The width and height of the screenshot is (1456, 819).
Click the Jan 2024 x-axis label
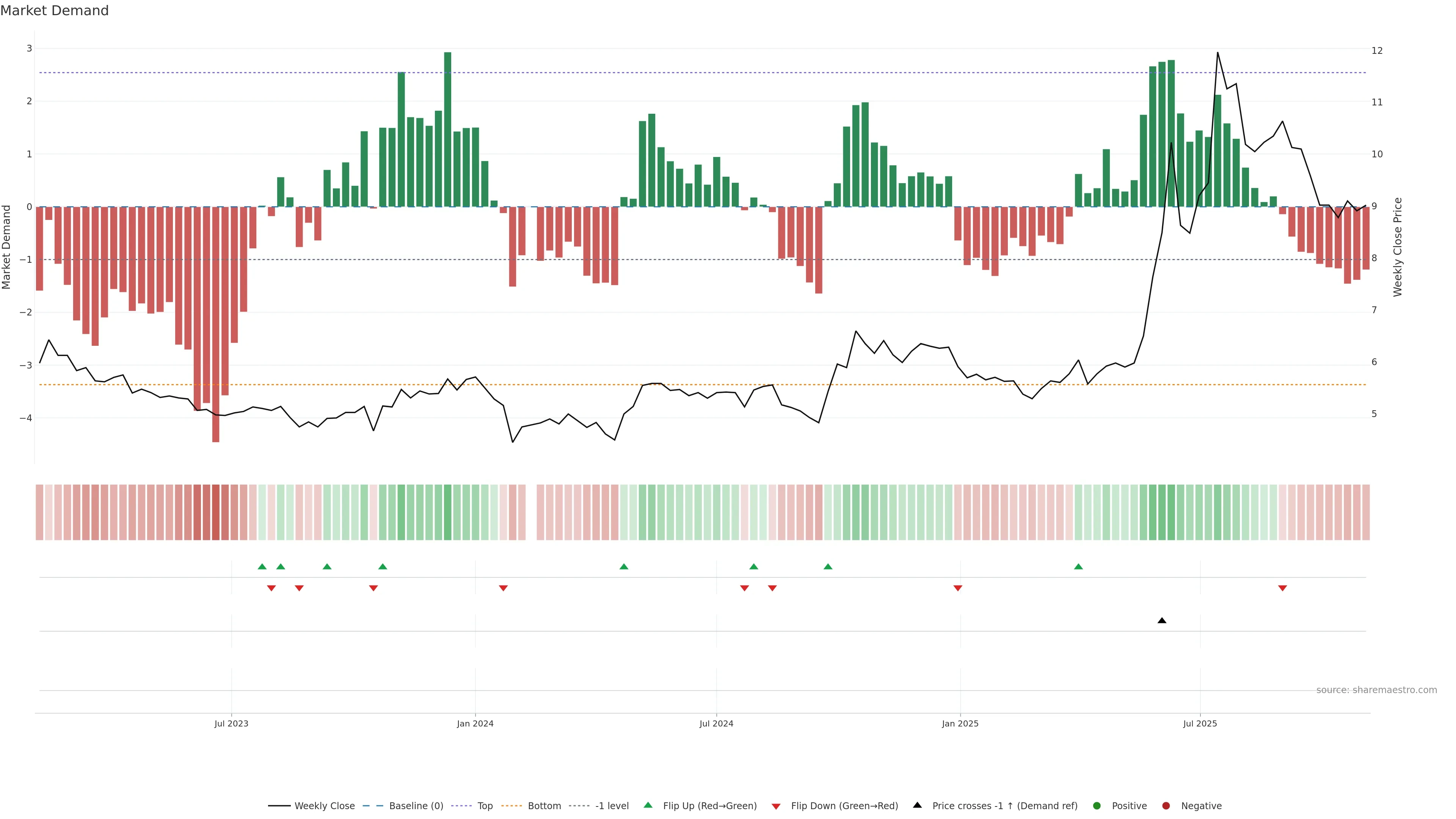coord(475,723)
